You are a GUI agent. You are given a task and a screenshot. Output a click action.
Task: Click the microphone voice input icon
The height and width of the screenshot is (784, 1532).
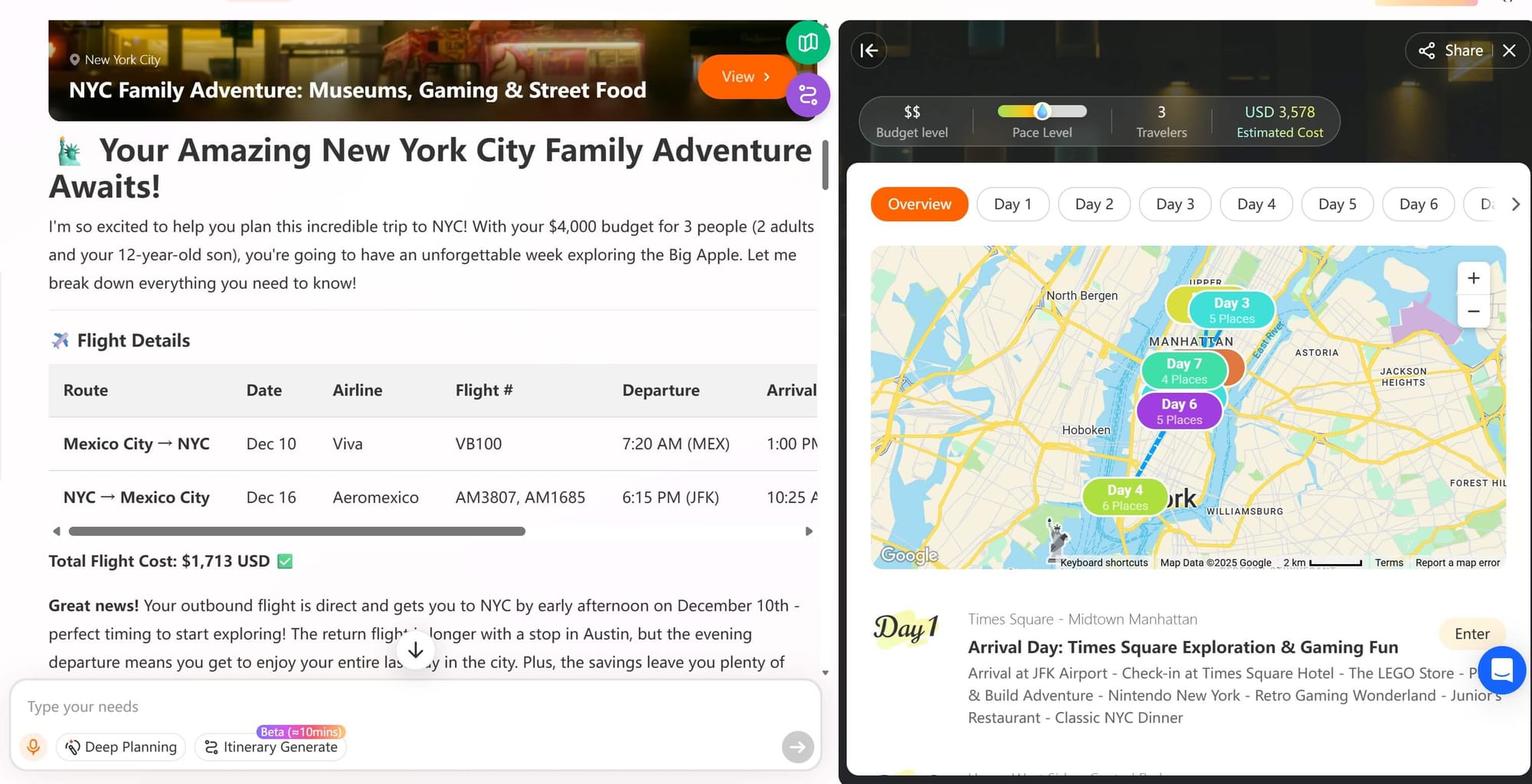click(33, 746)
